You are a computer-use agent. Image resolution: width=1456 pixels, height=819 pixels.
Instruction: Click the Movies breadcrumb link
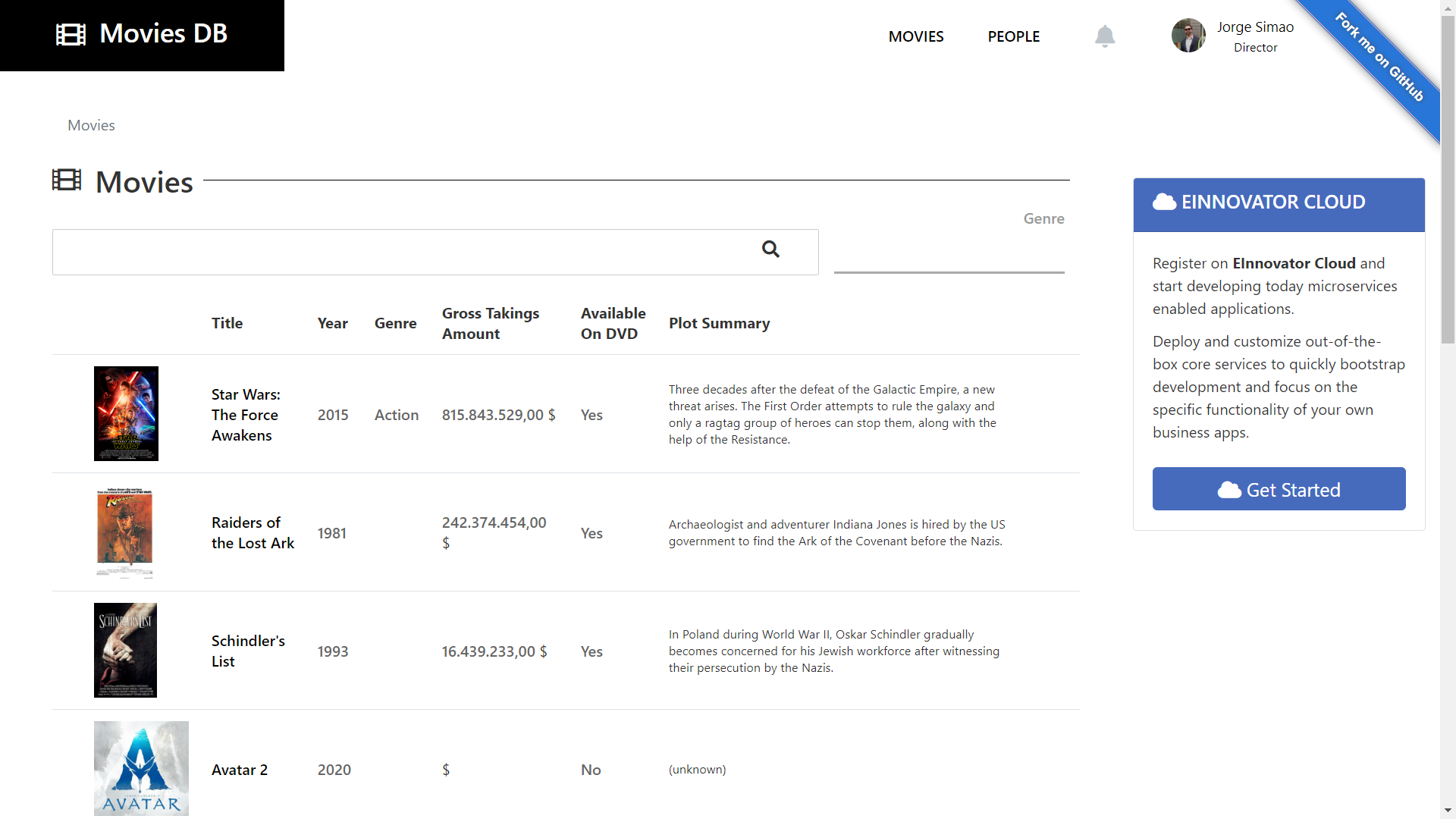tap(91, 125)
